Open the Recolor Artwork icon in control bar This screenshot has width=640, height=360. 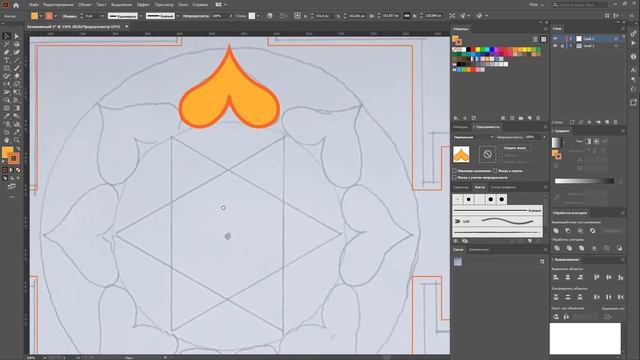coord(269,16)
